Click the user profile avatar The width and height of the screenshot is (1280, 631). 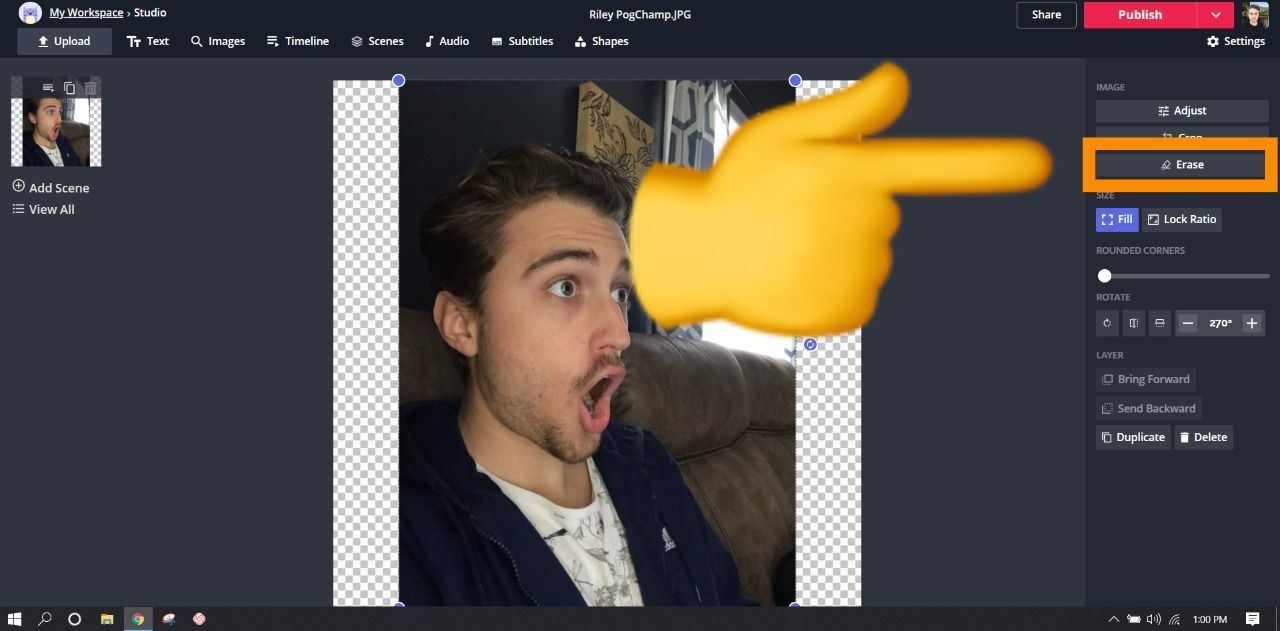1255,15
